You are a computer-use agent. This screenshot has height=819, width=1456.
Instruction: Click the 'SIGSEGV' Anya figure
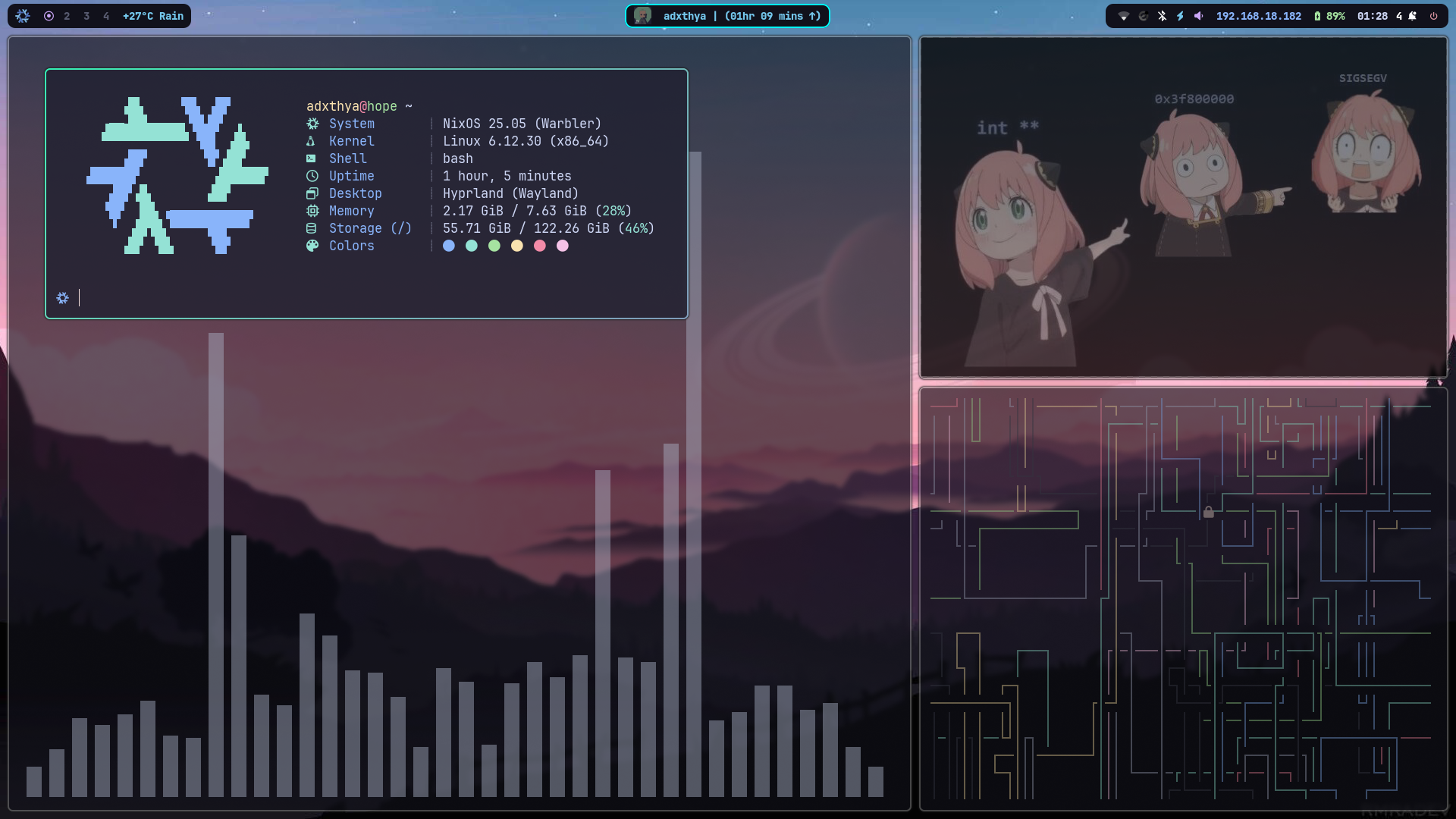coord(1365,152)
